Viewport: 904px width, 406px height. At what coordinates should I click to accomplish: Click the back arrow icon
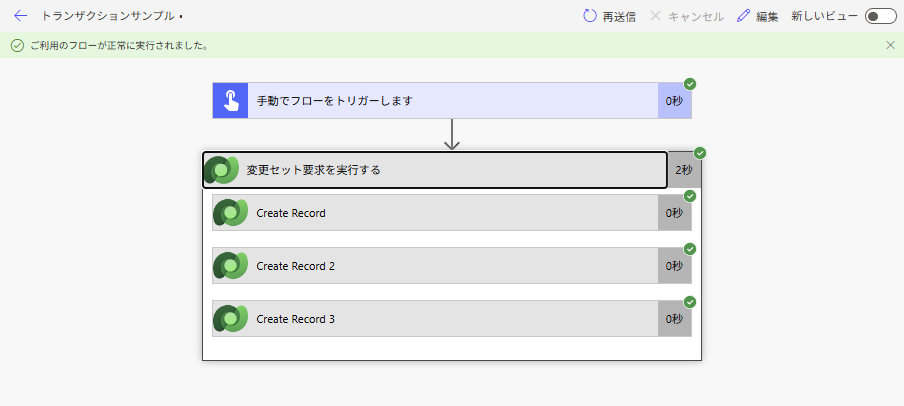coord(20,16)
